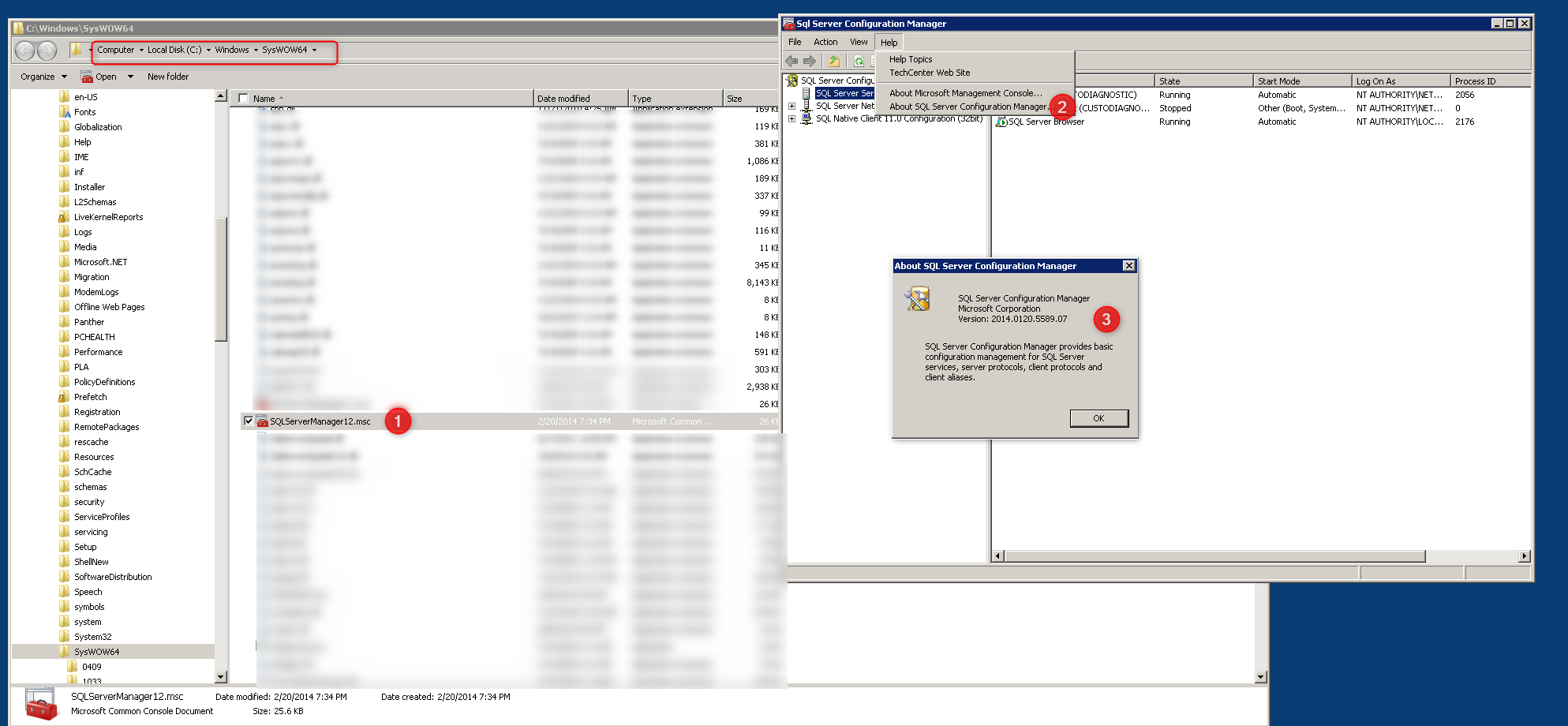Click the folder icon in Explorer address bar
Viewport: 1568px width, 726px height.
76,50
